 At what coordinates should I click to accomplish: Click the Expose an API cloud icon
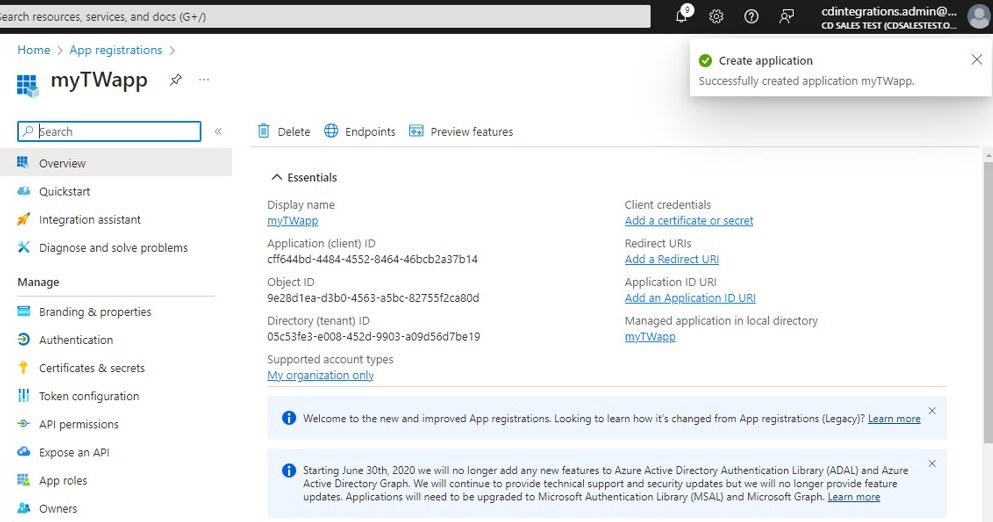[23, 452]
